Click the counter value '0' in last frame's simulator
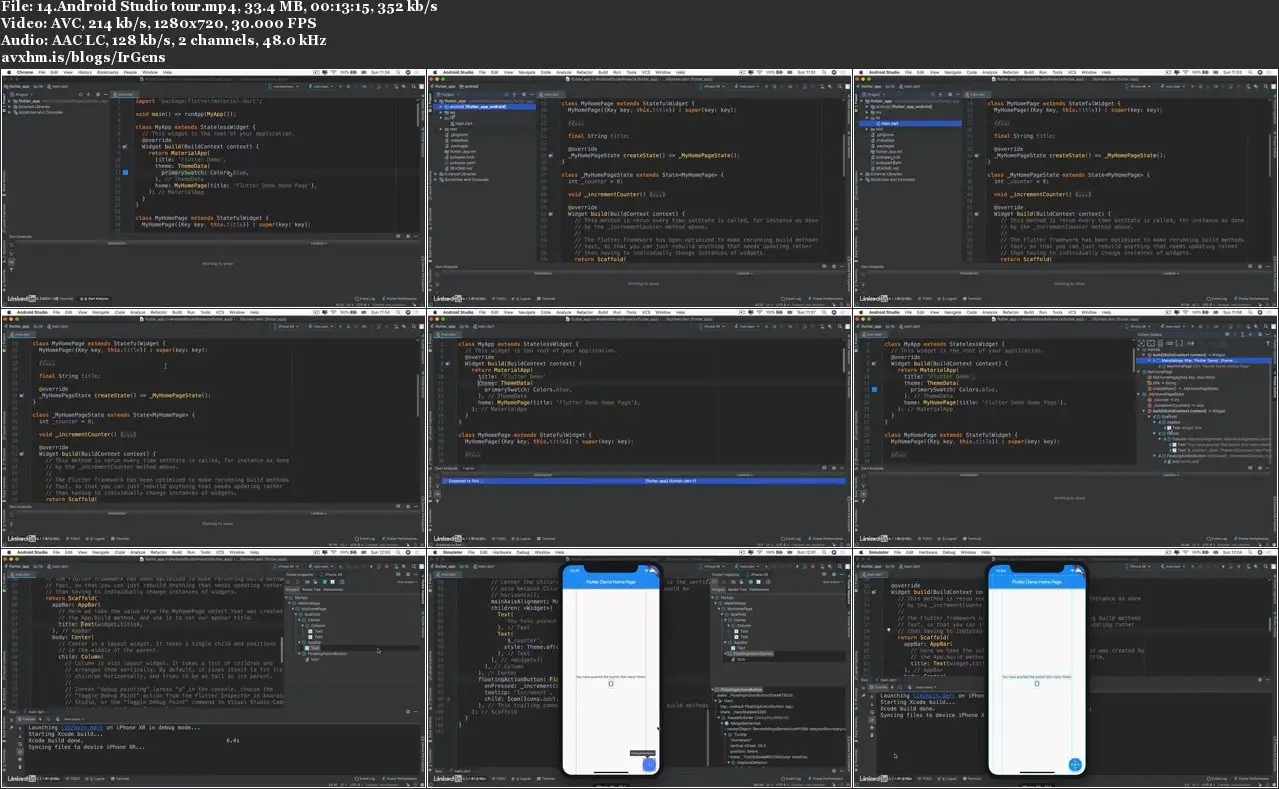 click(1036, 683)
